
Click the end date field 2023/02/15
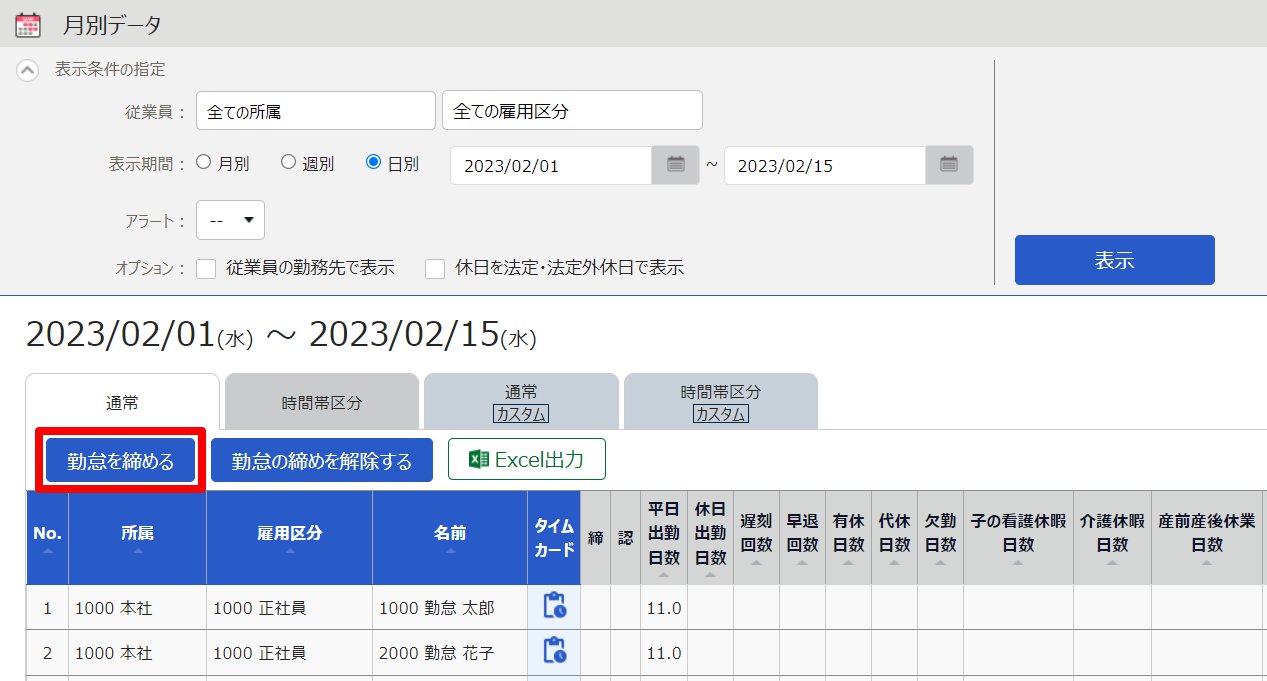[825, 165]
